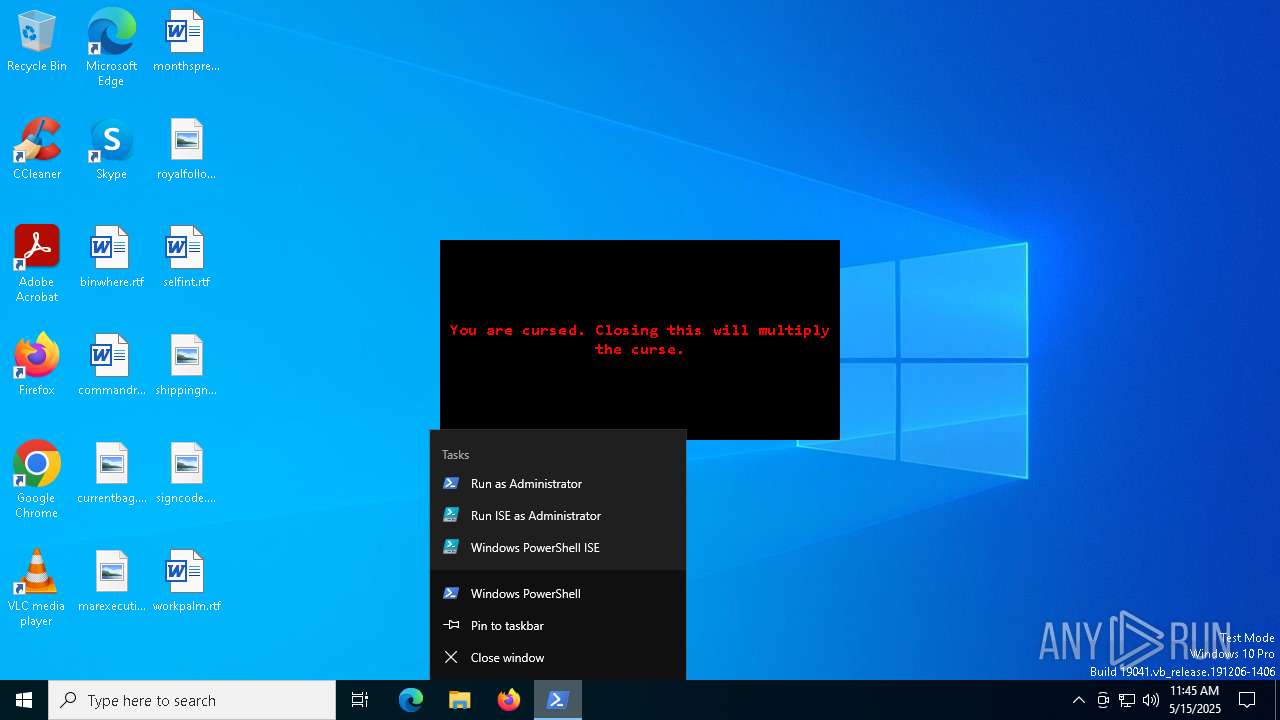
Task: Launch Windows PowerShell from jump list
Action: coord(558,593)
